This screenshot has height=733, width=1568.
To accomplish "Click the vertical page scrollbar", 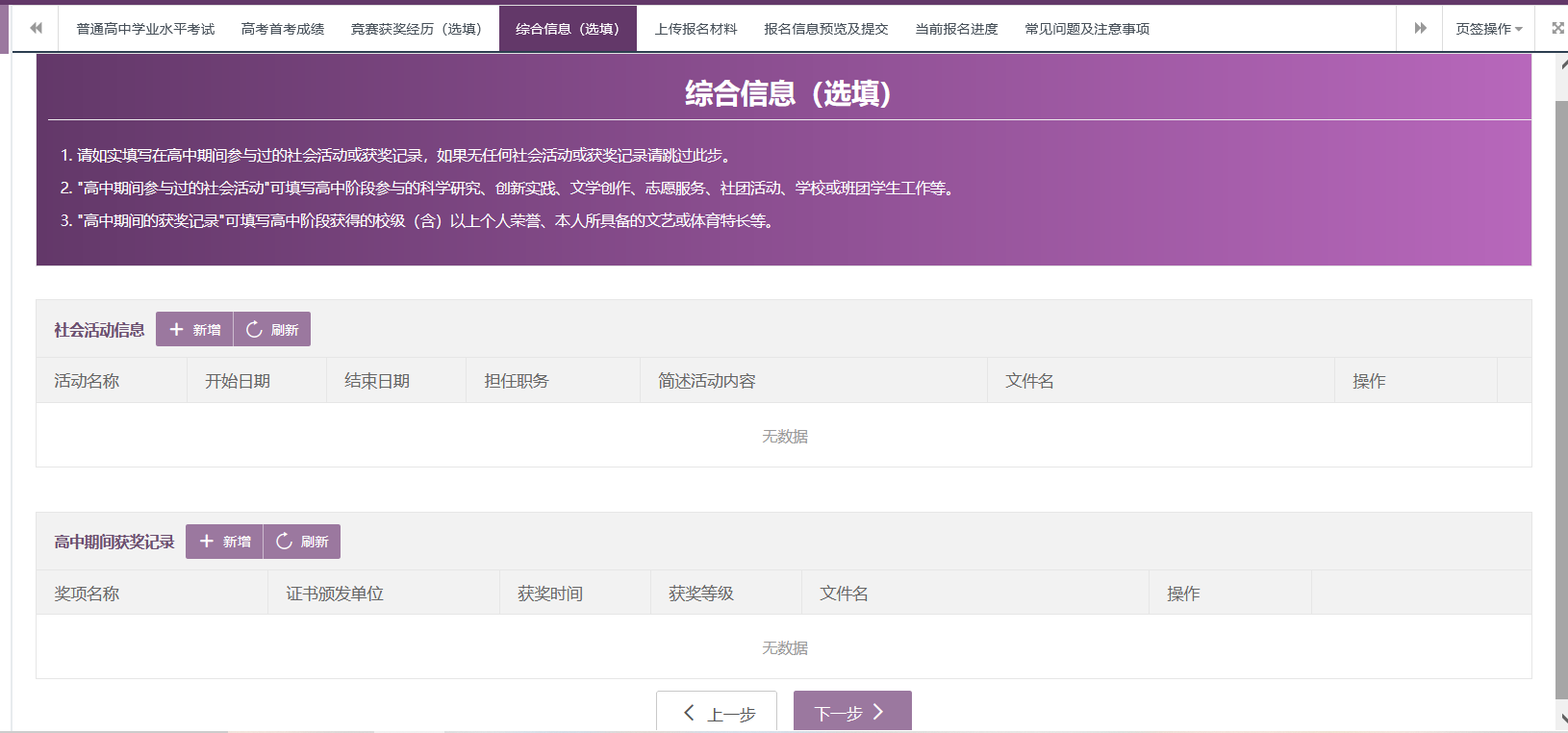I will click(x=1561, y=385).
